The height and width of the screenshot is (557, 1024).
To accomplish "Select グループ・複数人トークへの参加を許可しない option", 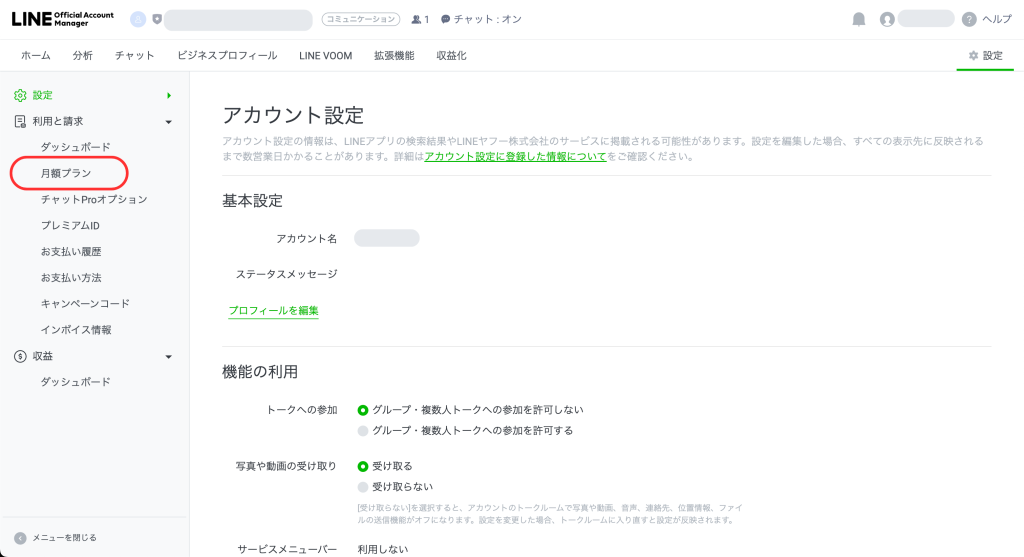I will [363, 410].
